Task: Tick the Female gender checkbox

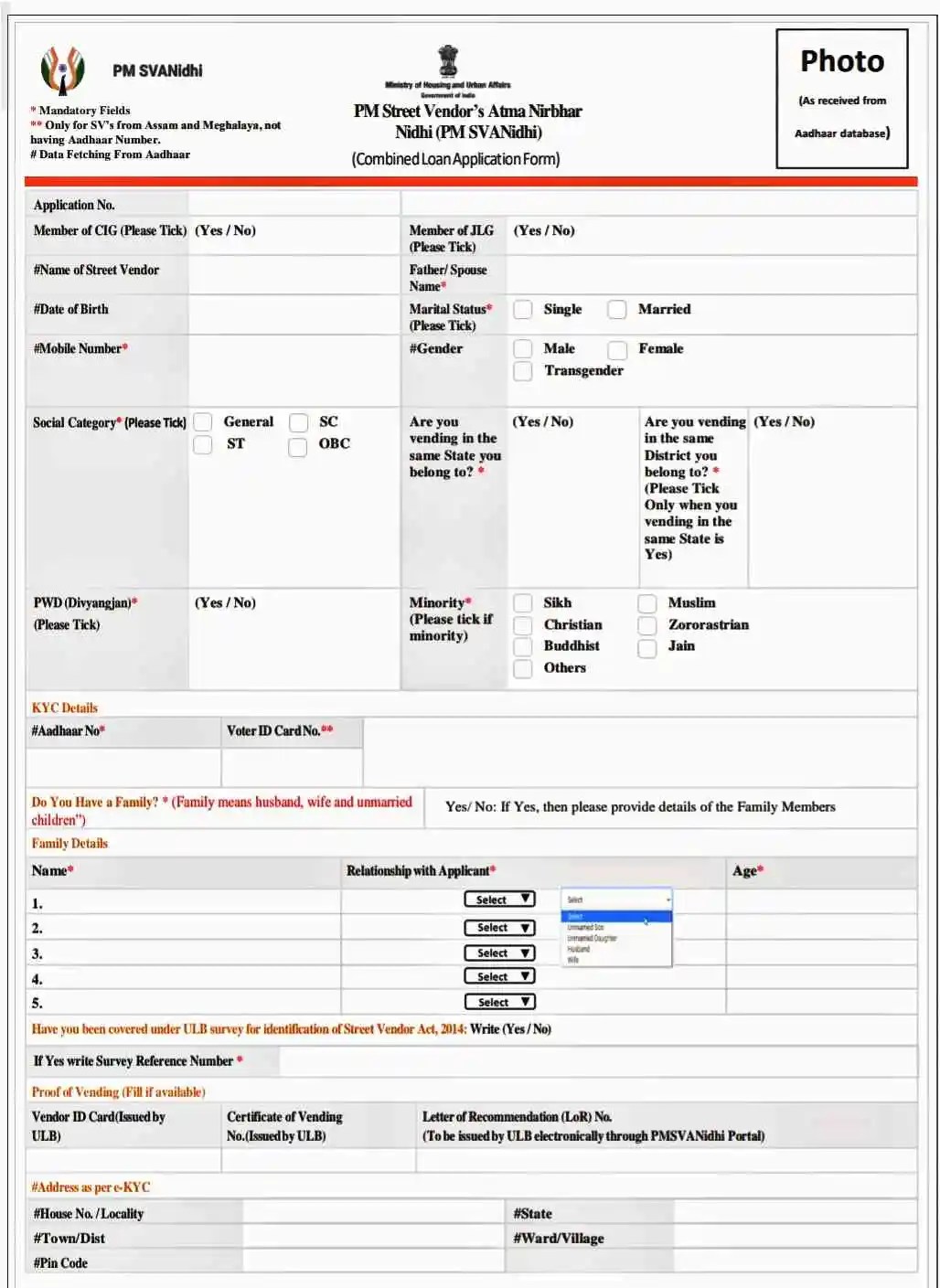Action: pyautogui.click(x=616, y=350)
